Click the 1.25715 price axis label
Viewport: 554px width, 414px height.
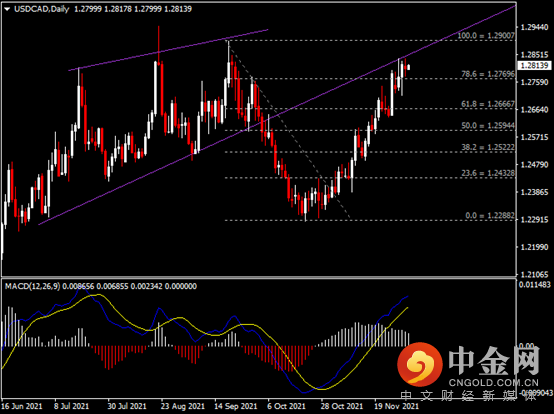pos(535,137)
